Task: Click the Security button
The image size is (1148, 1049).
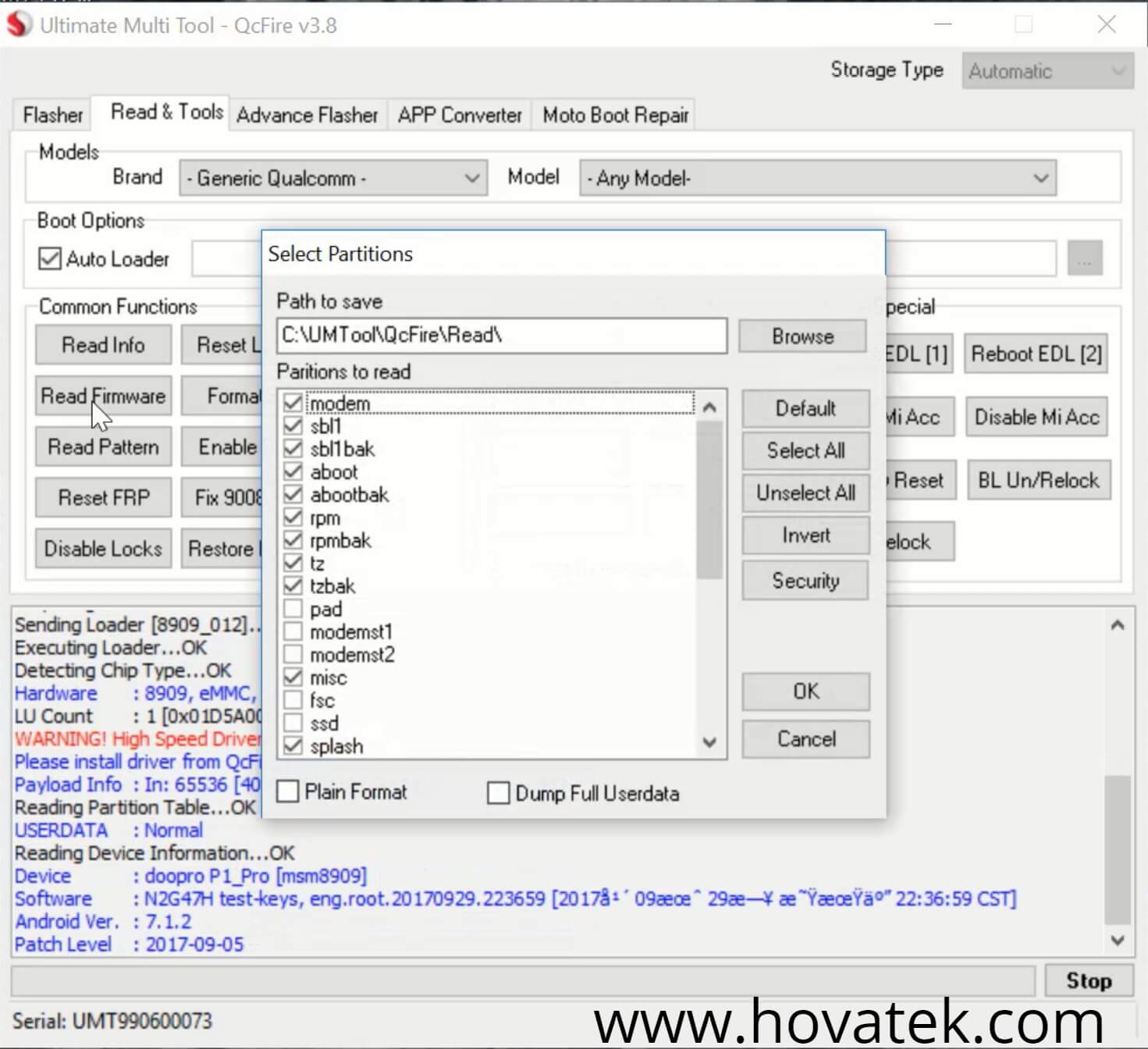Action: click(805, 581)
